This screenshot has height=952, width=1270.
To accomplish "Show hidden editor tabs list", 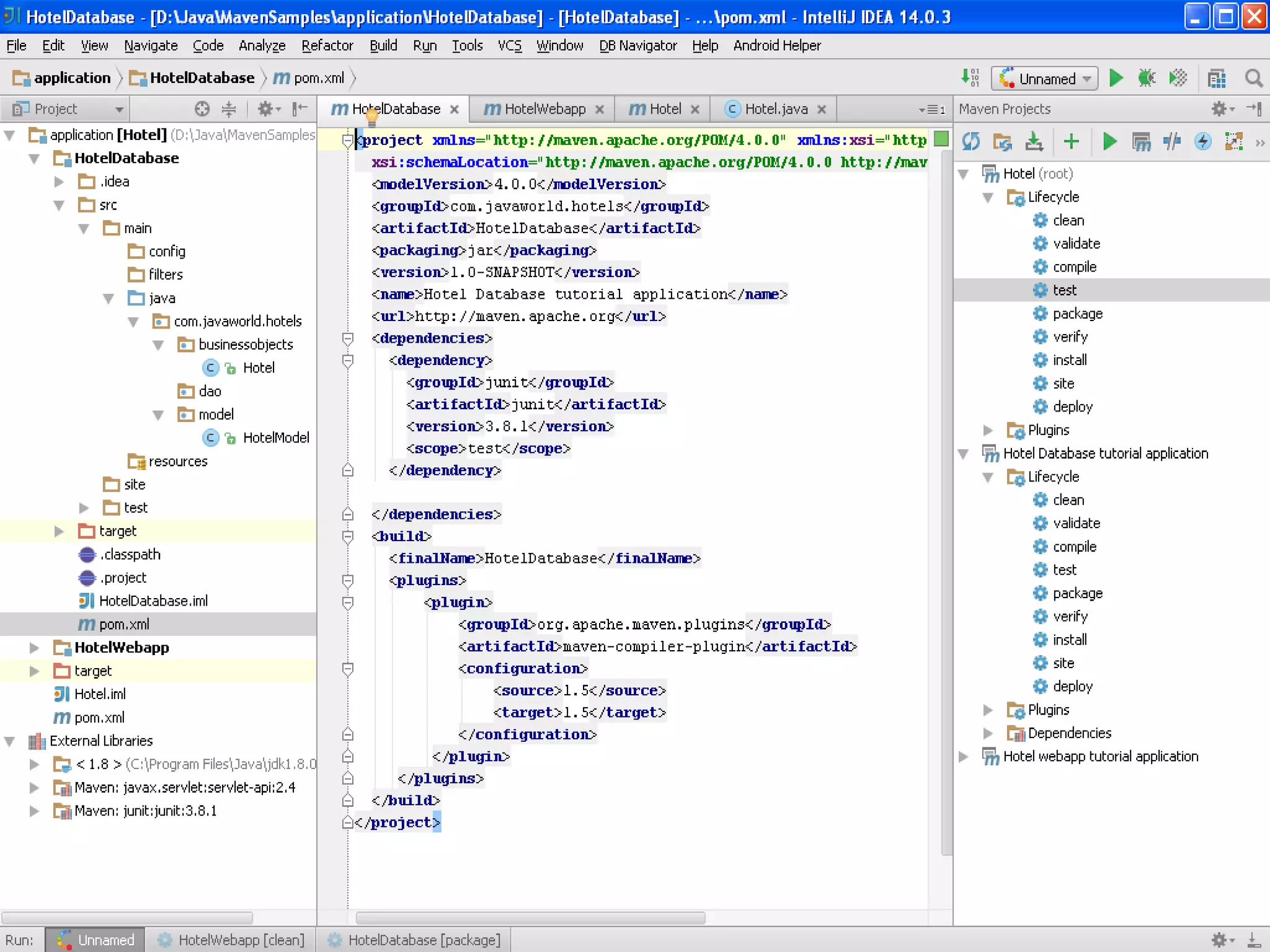I will pyautogui.click(x=932, y=110).
